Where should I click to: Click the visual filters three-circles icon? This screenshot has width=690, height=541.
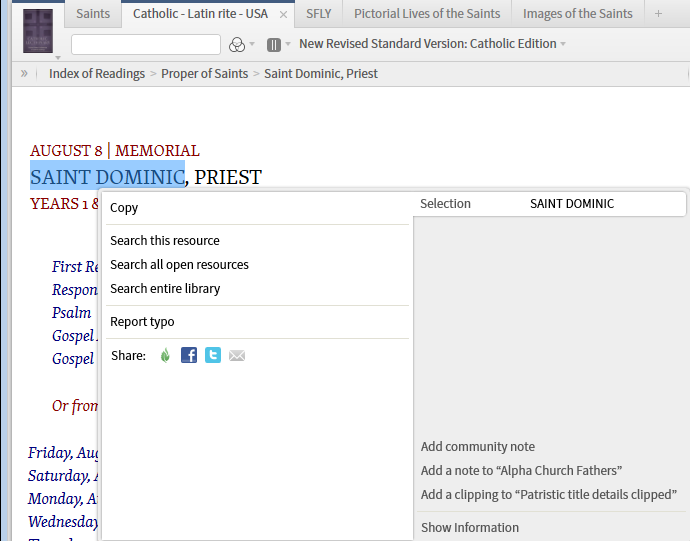coord(237,44)
